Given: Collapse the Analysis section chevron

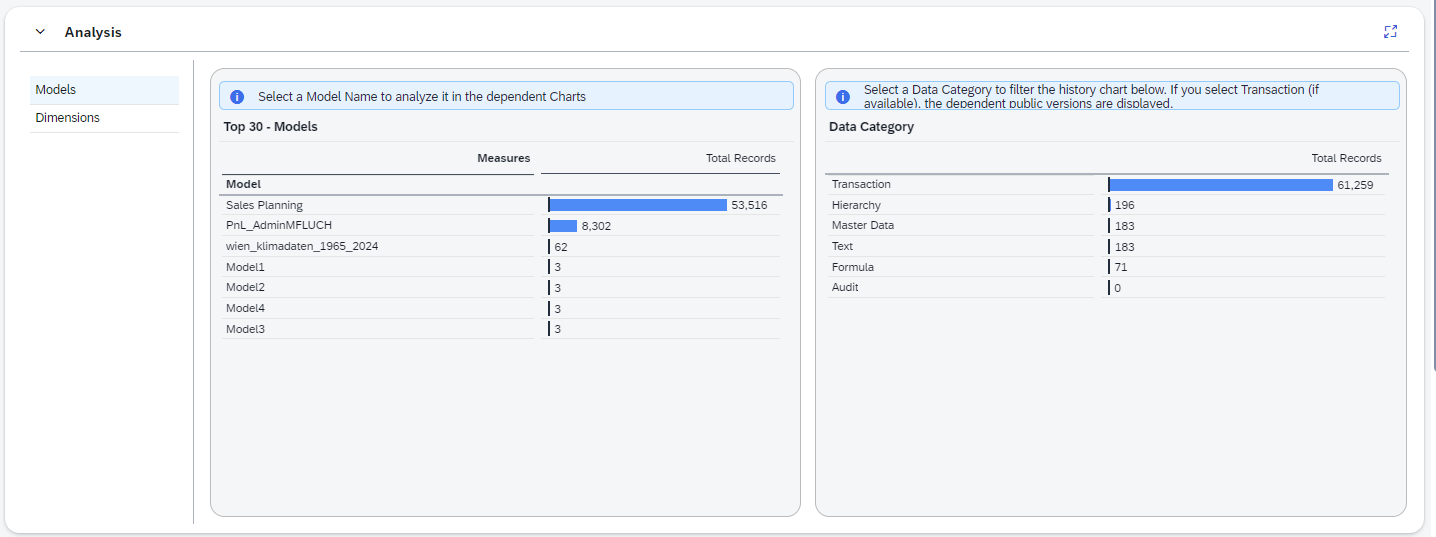Looking at the screenshot, I should (40, 32).
